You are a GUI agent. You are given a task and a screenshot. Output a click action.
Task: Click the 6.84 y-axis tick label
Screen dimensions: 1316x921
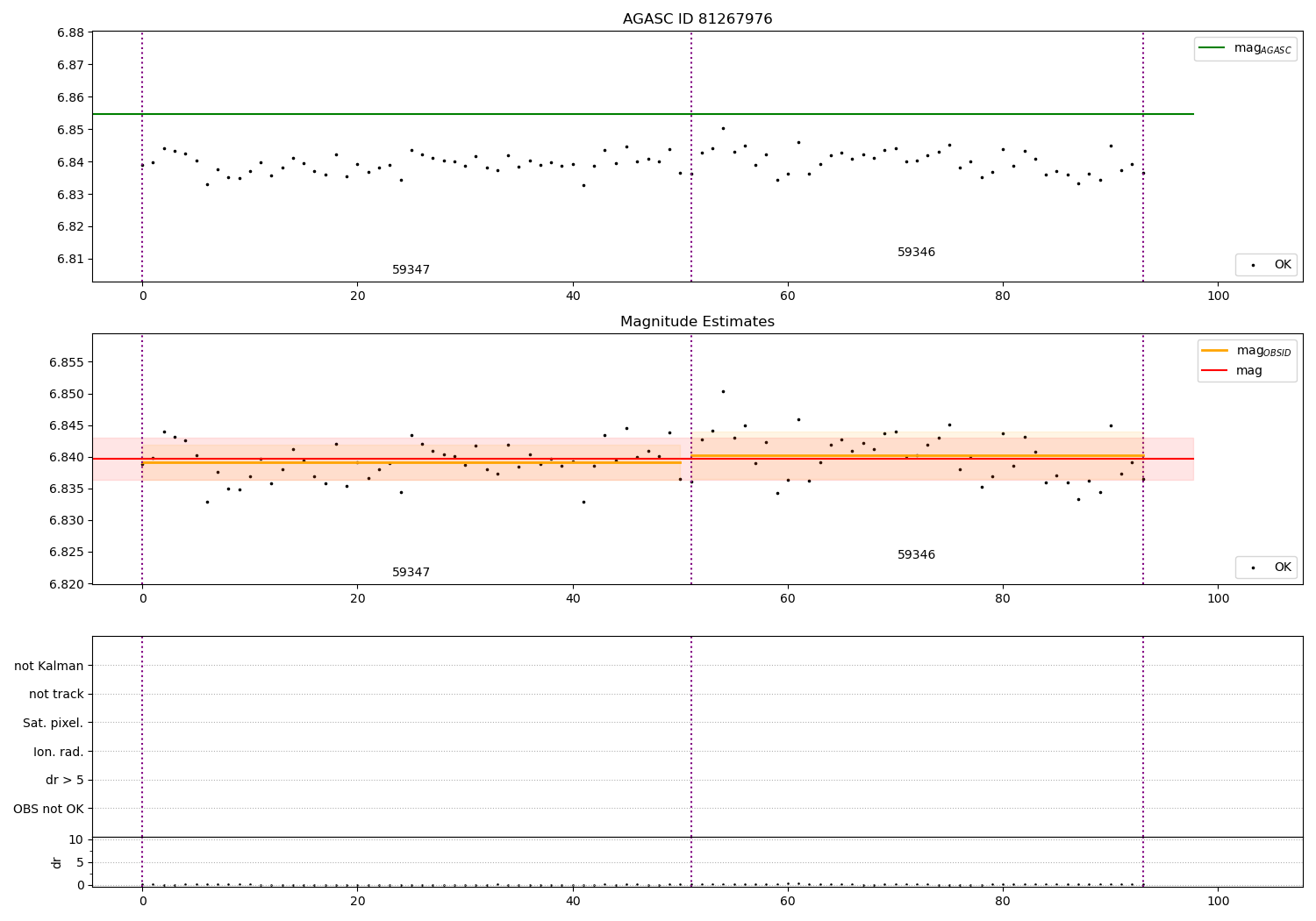pyautogui.click(x=70, y=162)
